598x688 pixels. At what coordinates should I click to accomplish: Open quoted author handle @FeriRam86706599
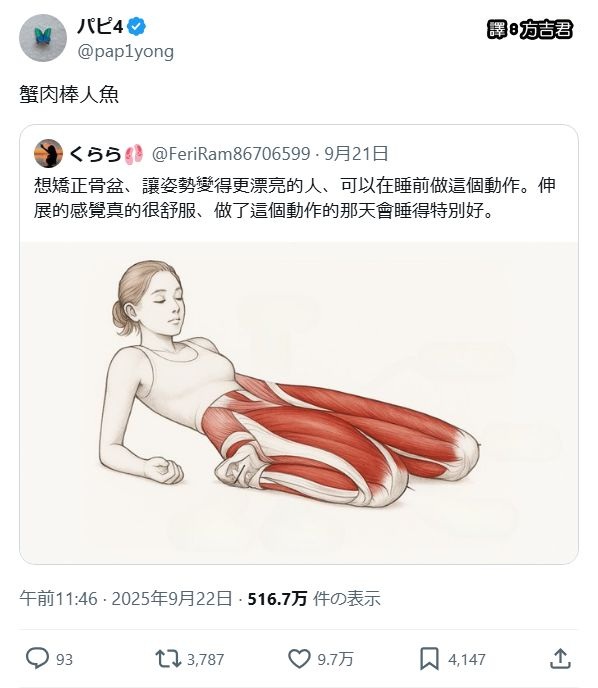tap(231, 154)
